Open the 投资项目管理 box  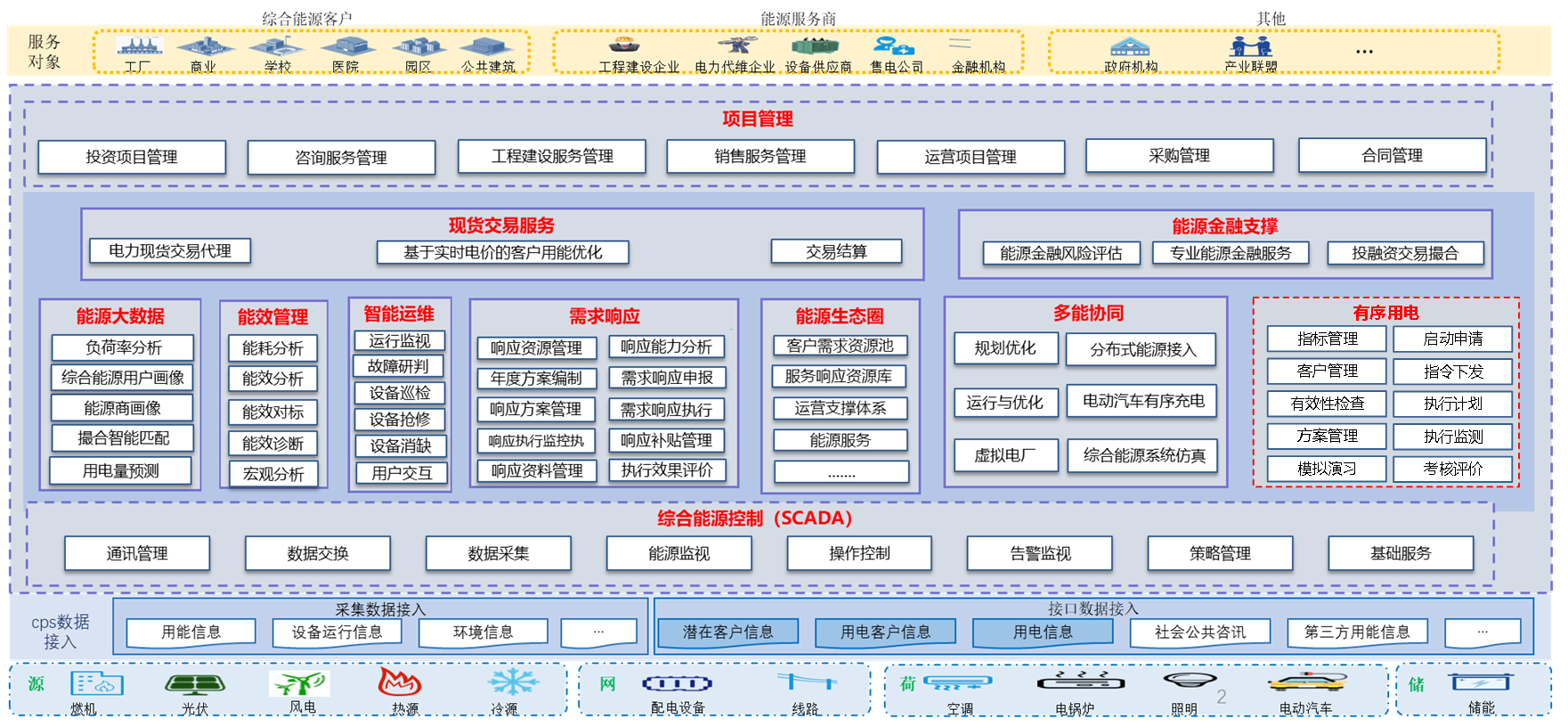132,158
